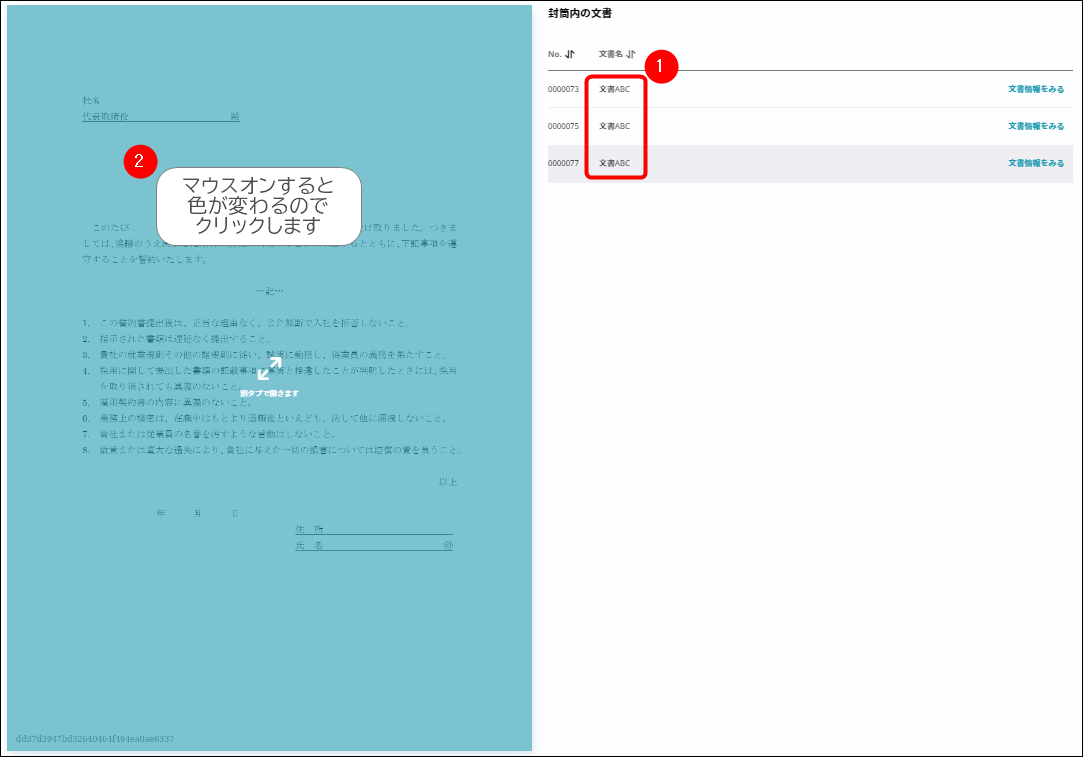Click the 文書名 column header text
1083x757 pixels.
pyautogui.click(x=610, y=54)
